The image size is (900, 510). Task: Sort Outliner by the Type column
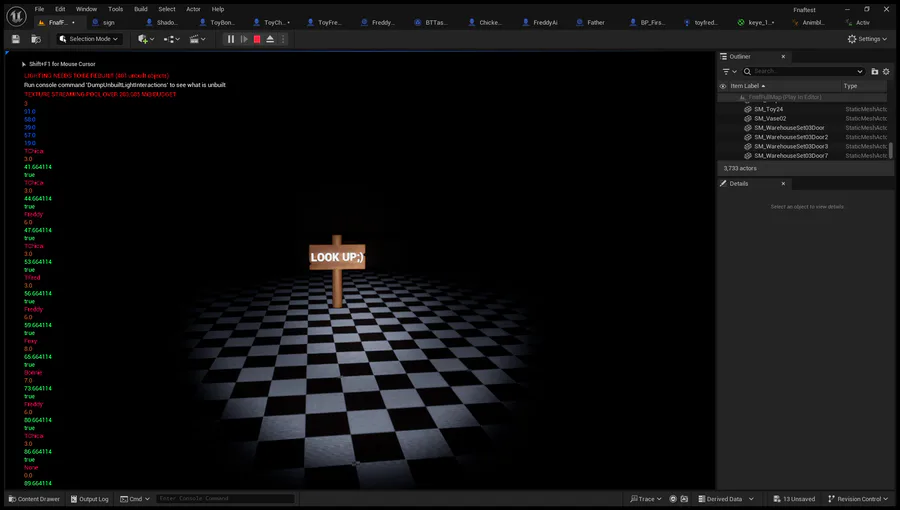[850, 86]
